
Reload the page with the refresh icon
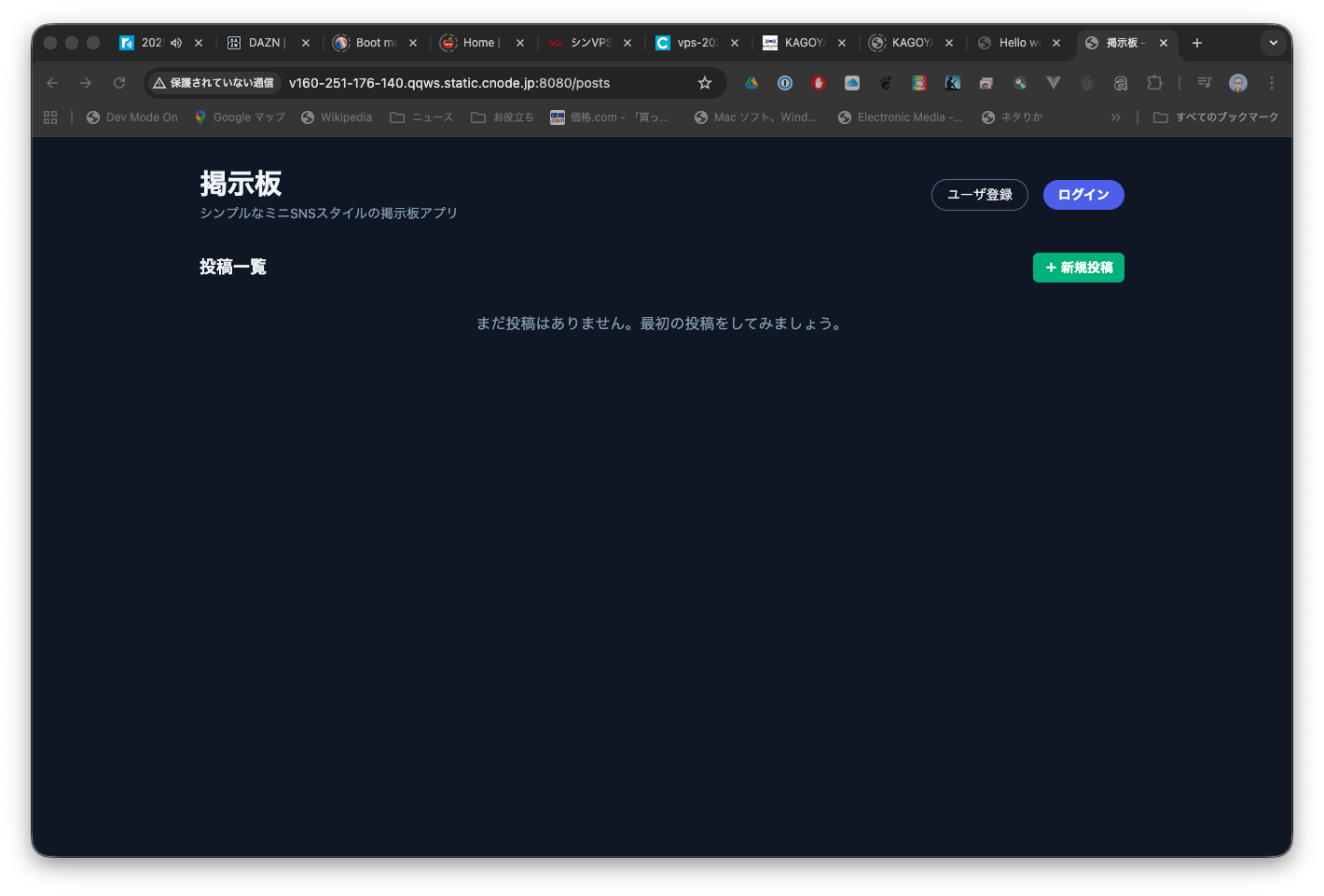[x=119, y=83]
